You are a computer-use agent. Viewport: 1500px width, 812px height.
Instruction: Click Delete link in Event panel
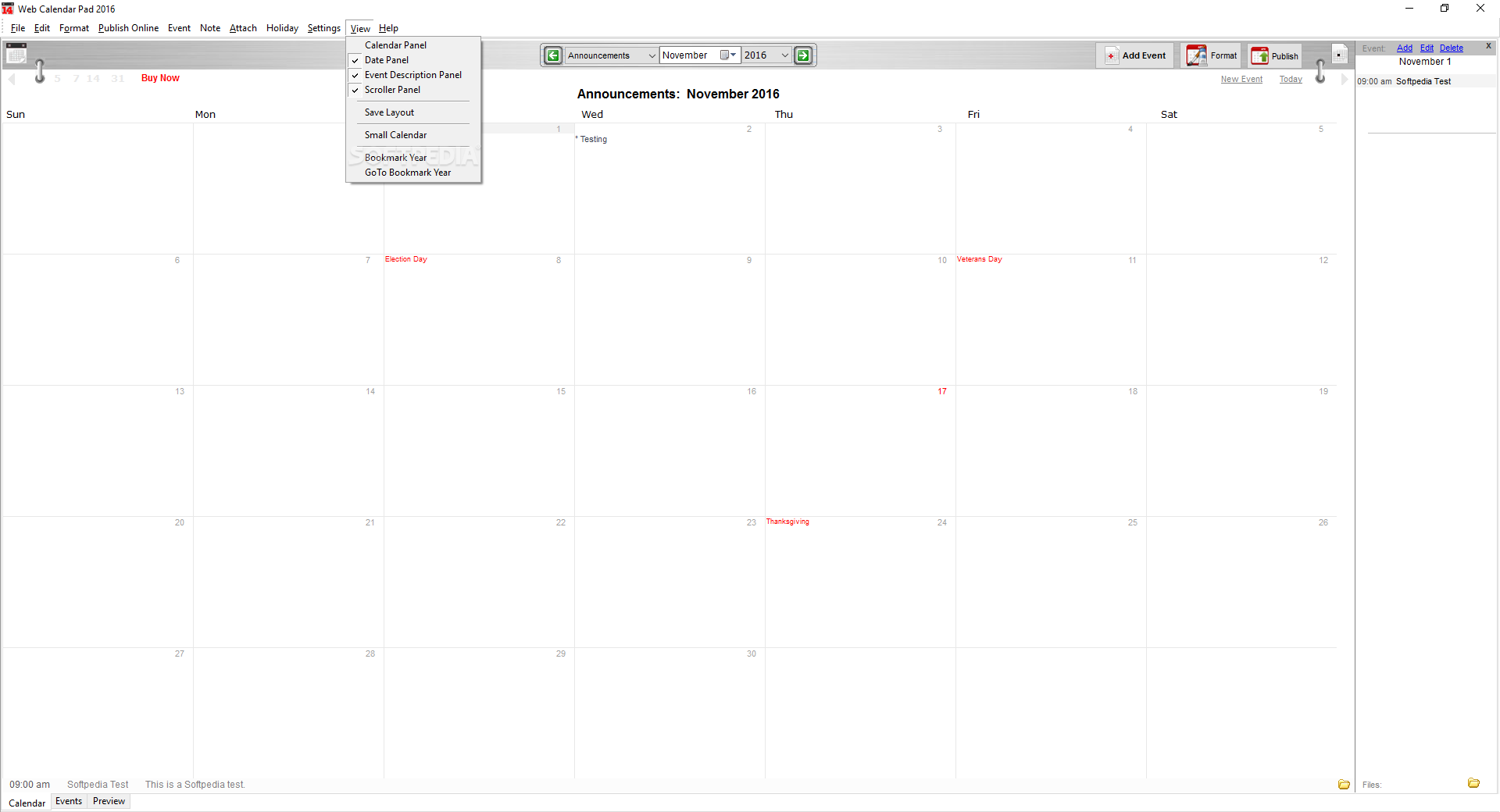tap(1452, 48)
